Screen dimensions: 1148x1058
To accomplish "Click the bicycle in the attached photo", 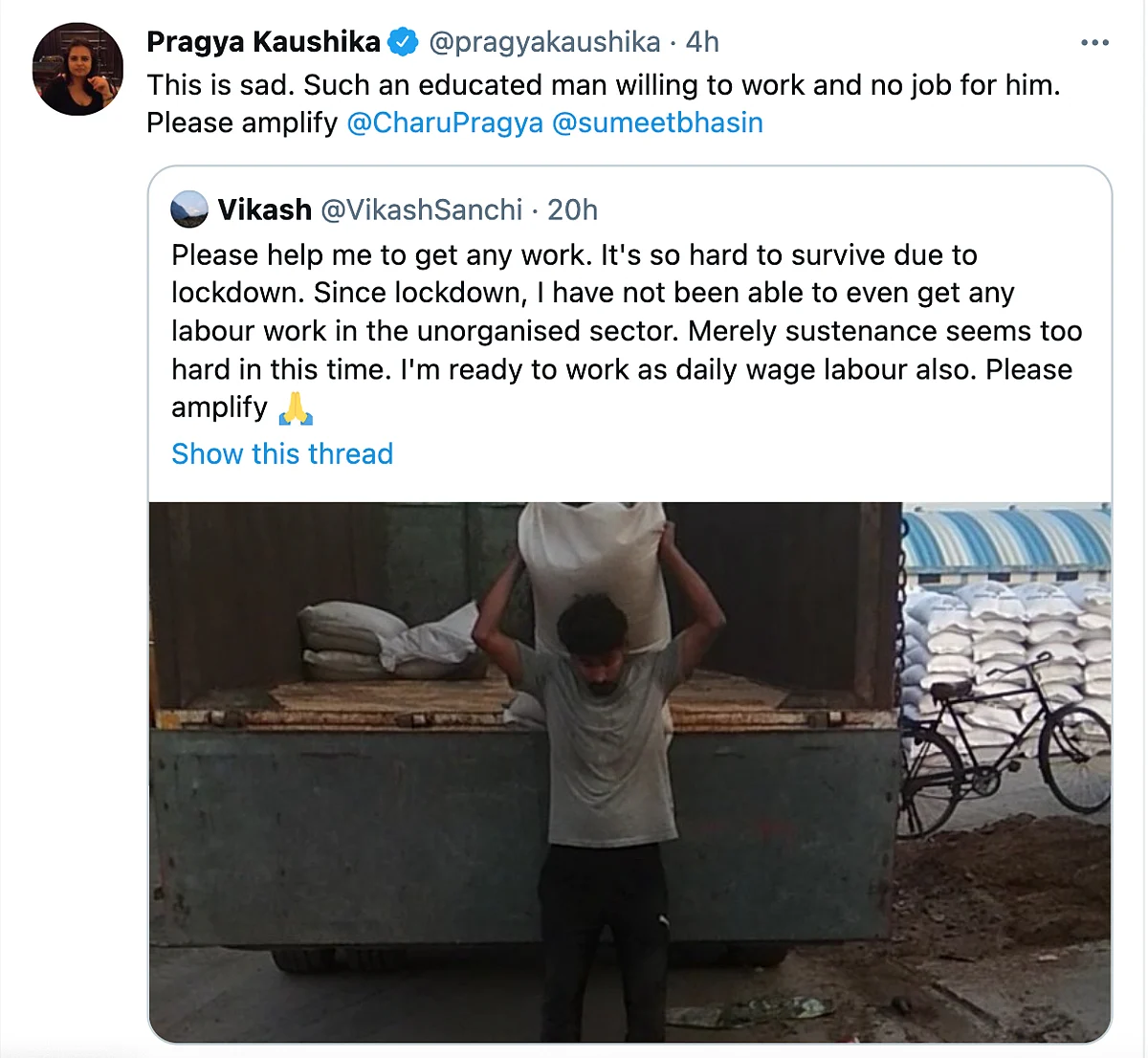I will [x=1004, y=744].
